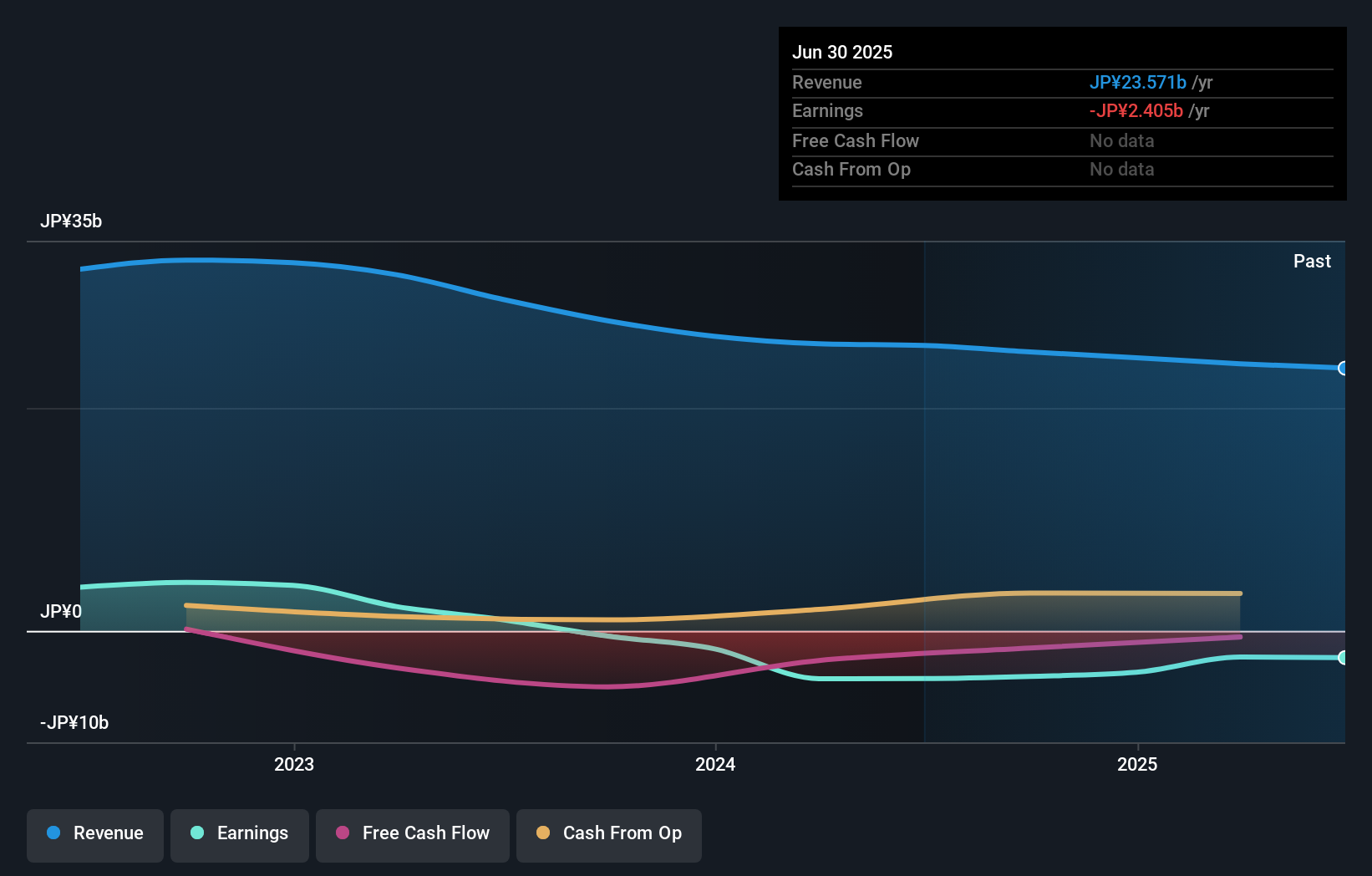Click the 2025 x-axis label
Viewport: 1372px width, 876px height.
(x=1137, y=764)
